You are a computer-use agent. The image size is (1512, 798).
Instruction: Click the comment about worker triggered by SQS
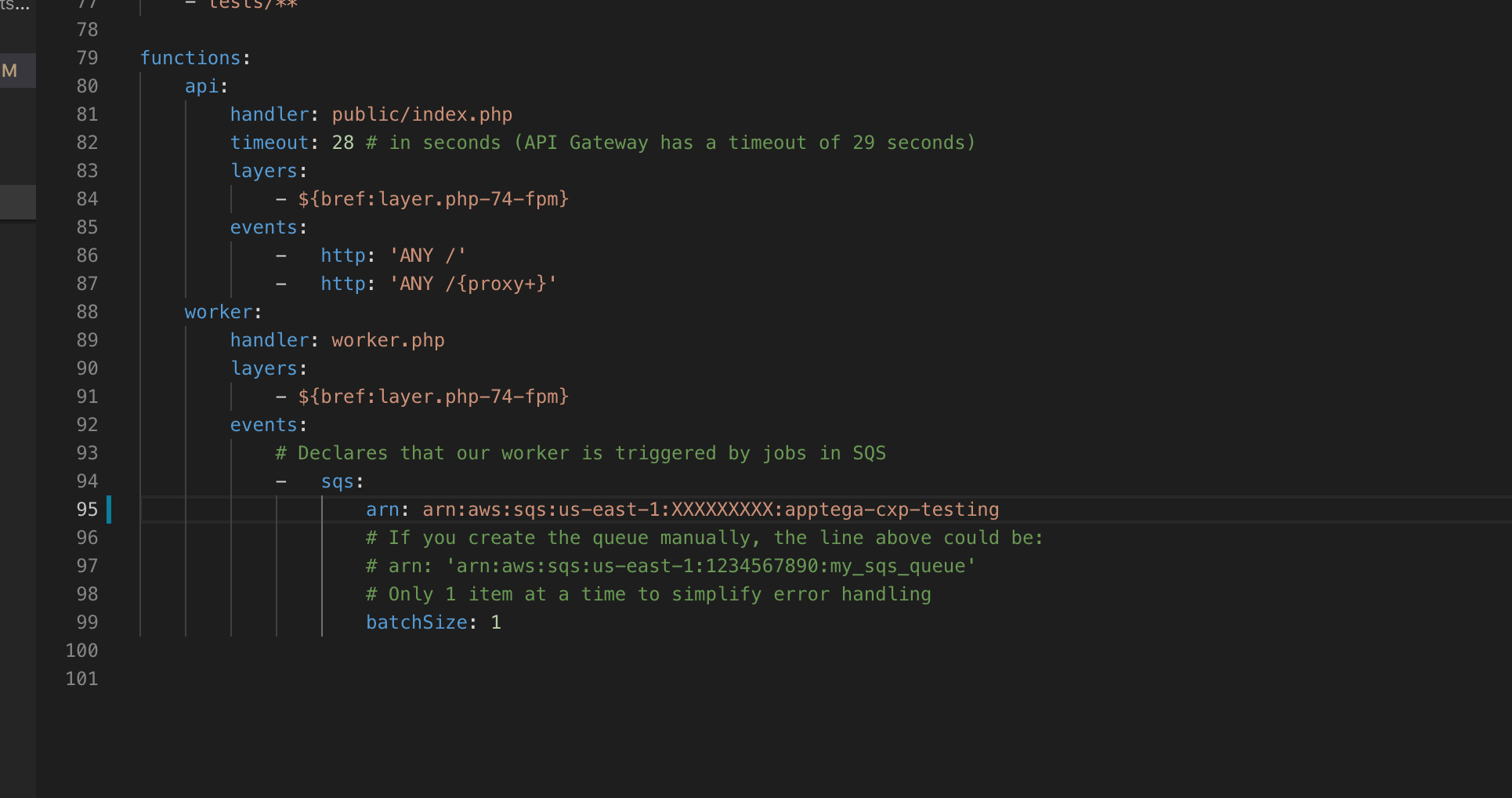click(580, 452)
